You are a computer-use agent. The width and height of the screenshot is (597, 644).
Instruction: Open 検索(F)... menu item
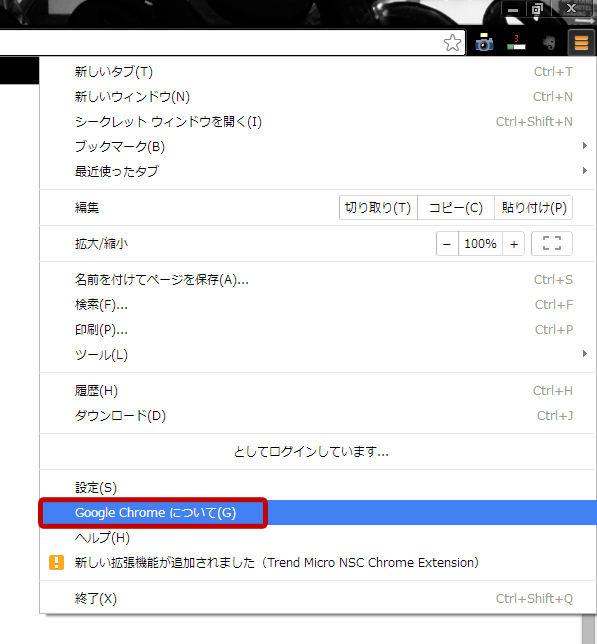click(x=318, y=305)
